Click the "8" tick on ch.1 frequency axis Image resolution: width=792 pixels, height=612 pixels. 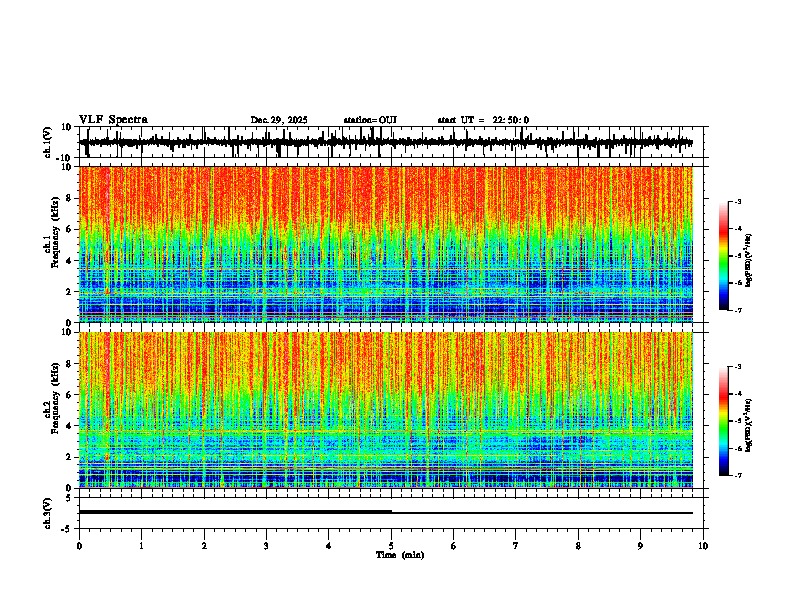70,198
